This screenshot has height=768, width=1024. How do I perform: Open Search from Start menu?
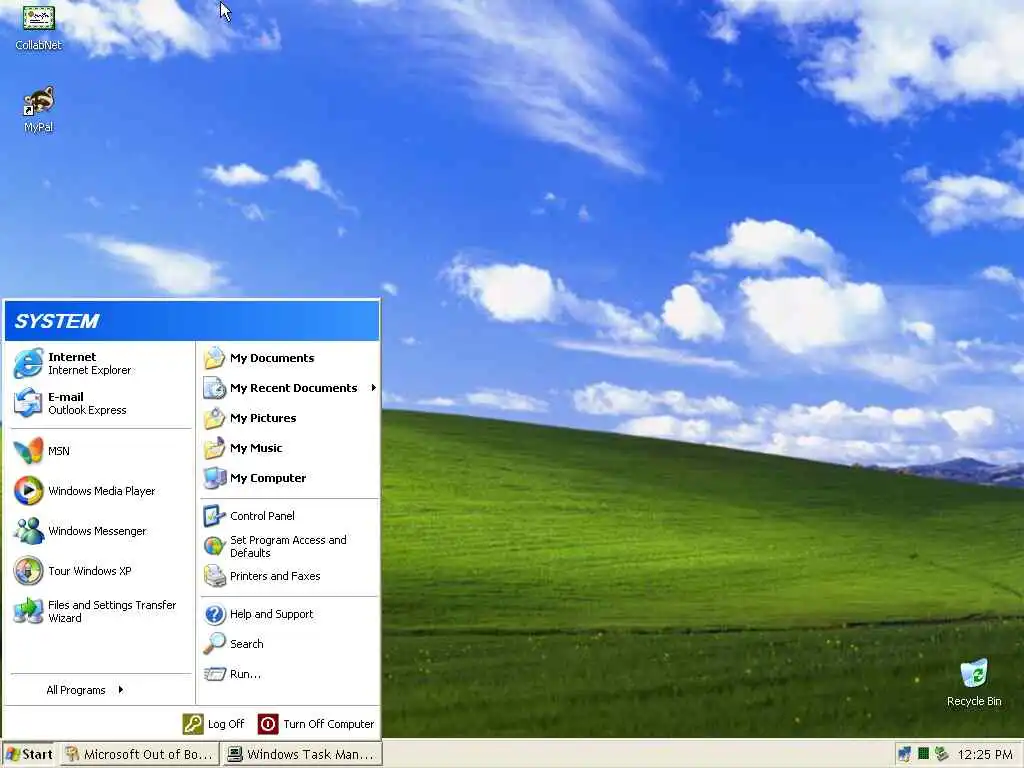(289, 644)
